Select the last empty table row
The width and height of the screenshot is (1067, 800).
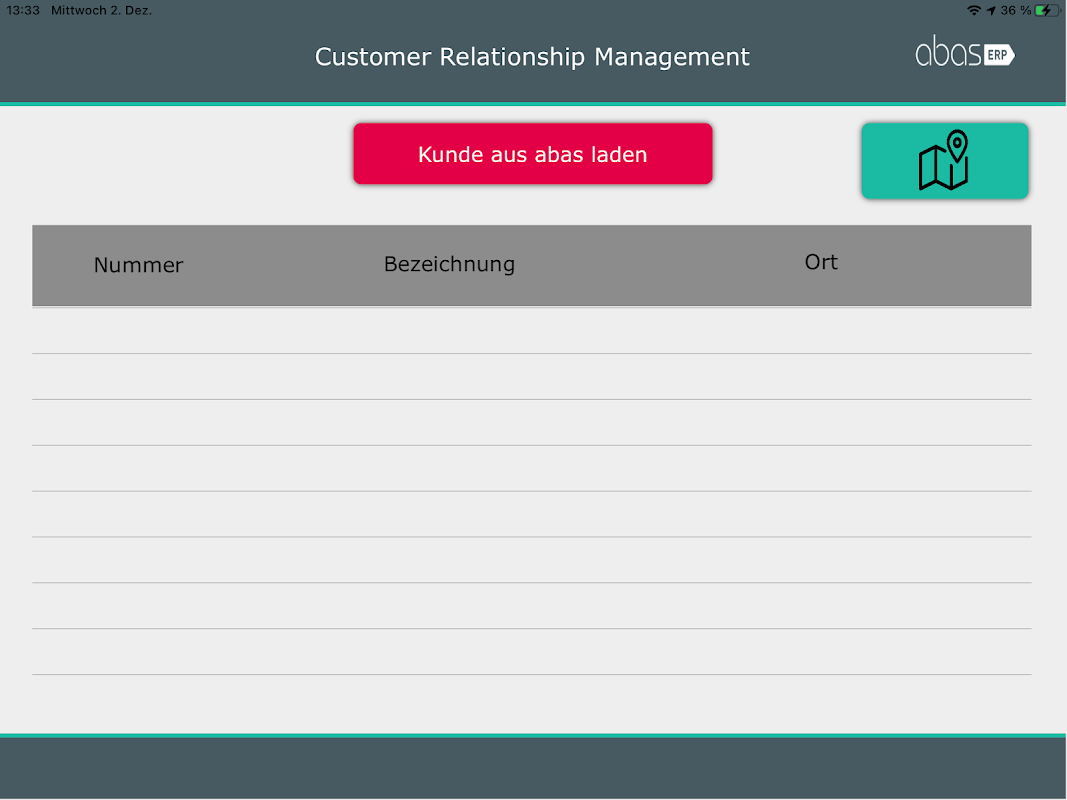coord(531,652)
